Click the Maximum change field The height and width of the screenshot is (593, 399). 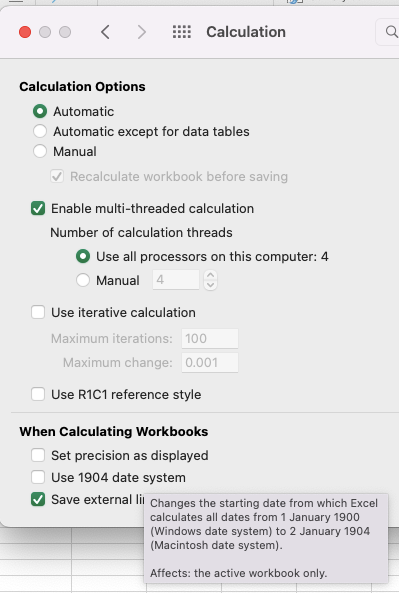click(210, 363)
